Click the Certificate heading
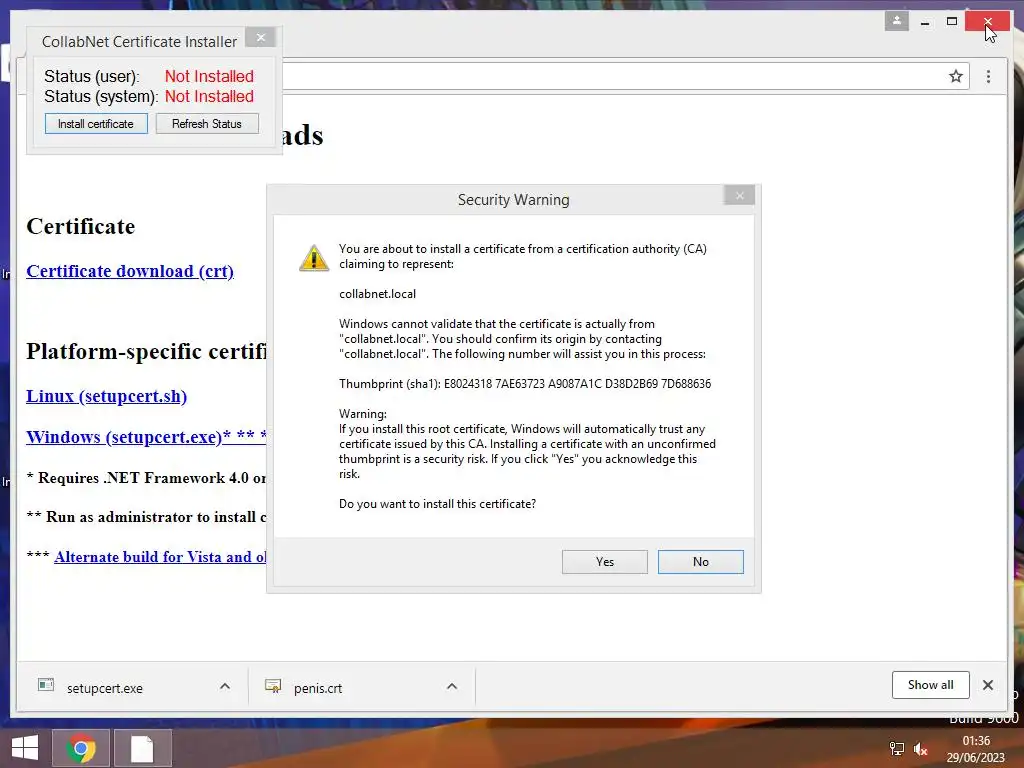Screen dimensions: 1024x768 [x=81, y=226]
